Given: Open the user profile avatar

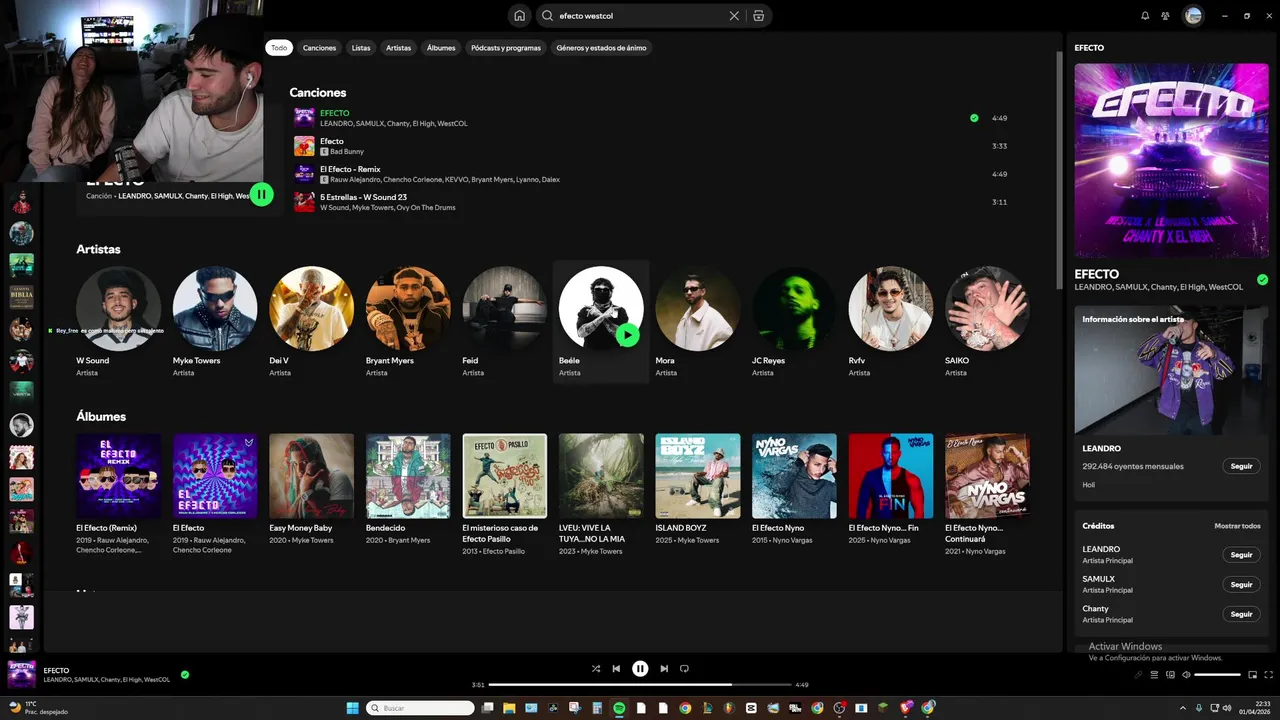Looking at the screenshot, I should click(x=1193, y=16).
